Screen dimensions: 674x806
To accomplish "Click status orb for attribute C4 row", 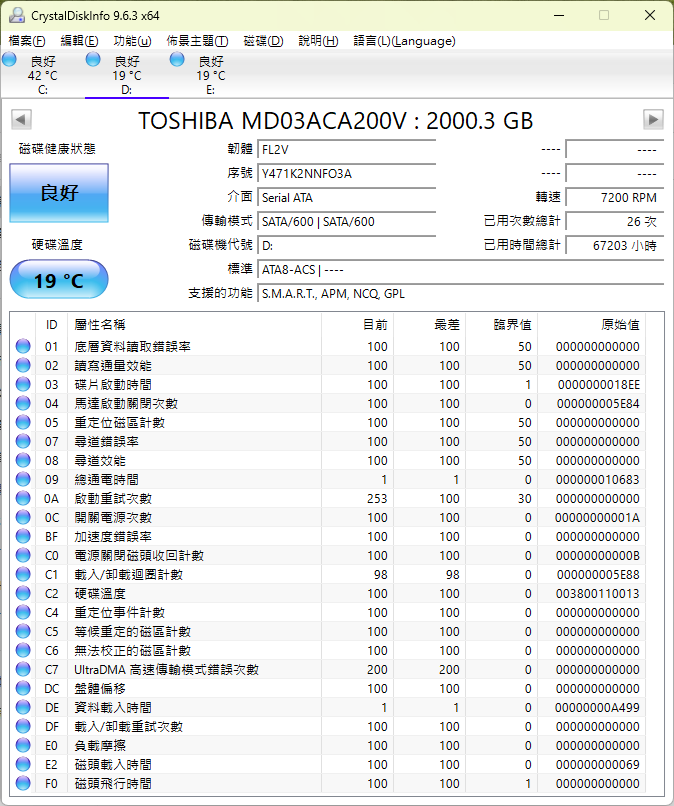I will [x=23, y=612].
